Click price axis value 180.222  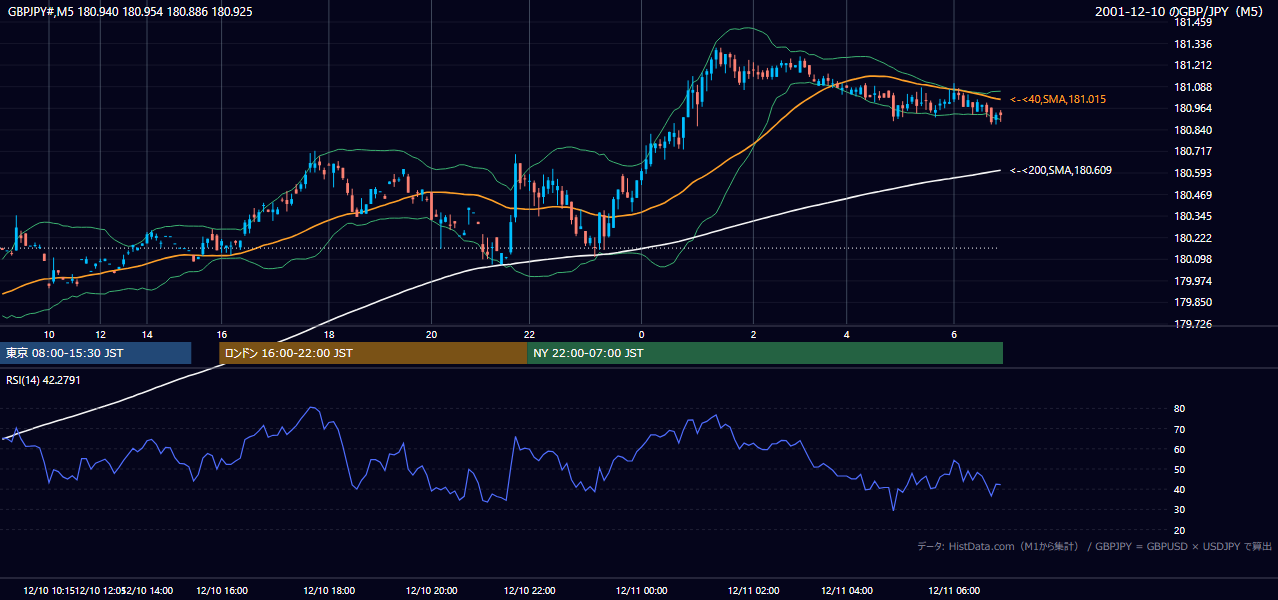[1192, 238]
